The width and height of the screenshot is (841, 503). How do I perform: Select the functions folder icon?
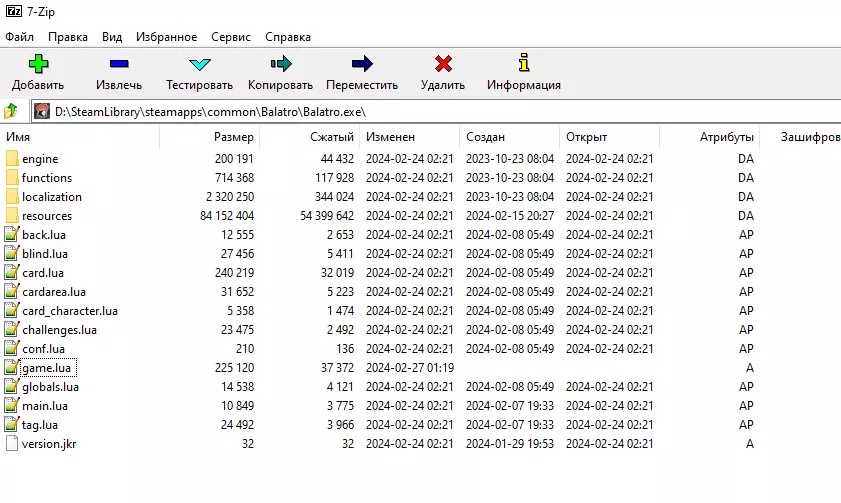pos(12,177)
